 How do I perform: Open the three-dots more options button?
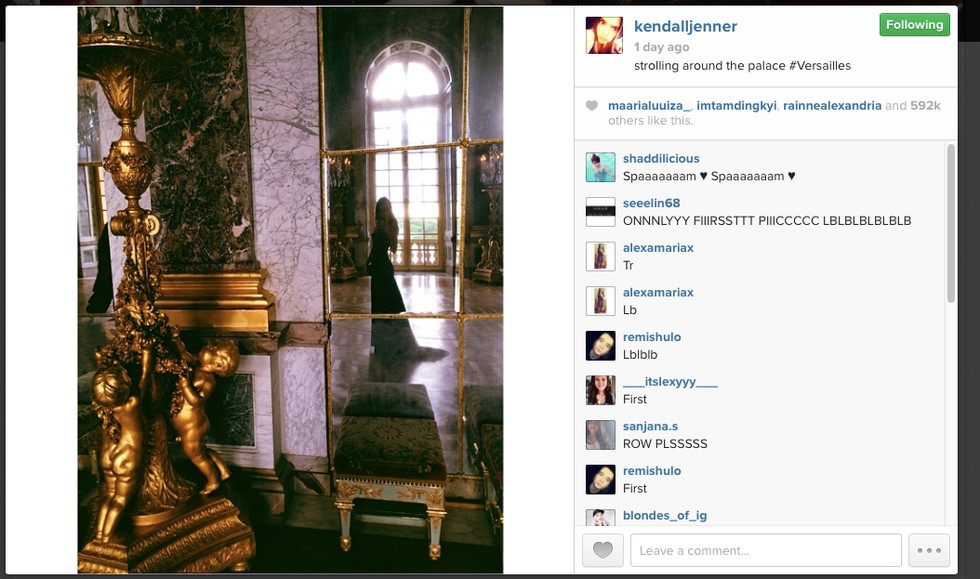pyautogui.click(x=929, y=550)
